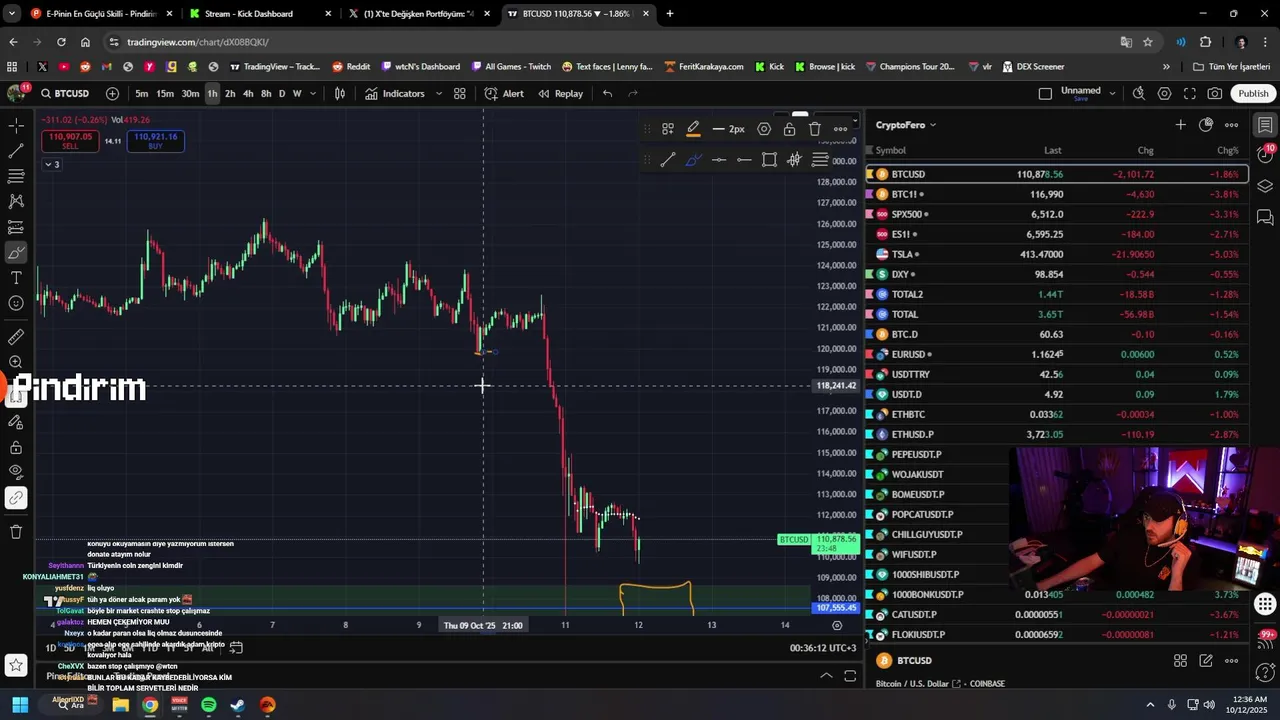Open the Fibonacci retracement tools
Screen dimensions: 1280x720
(16, 176)
